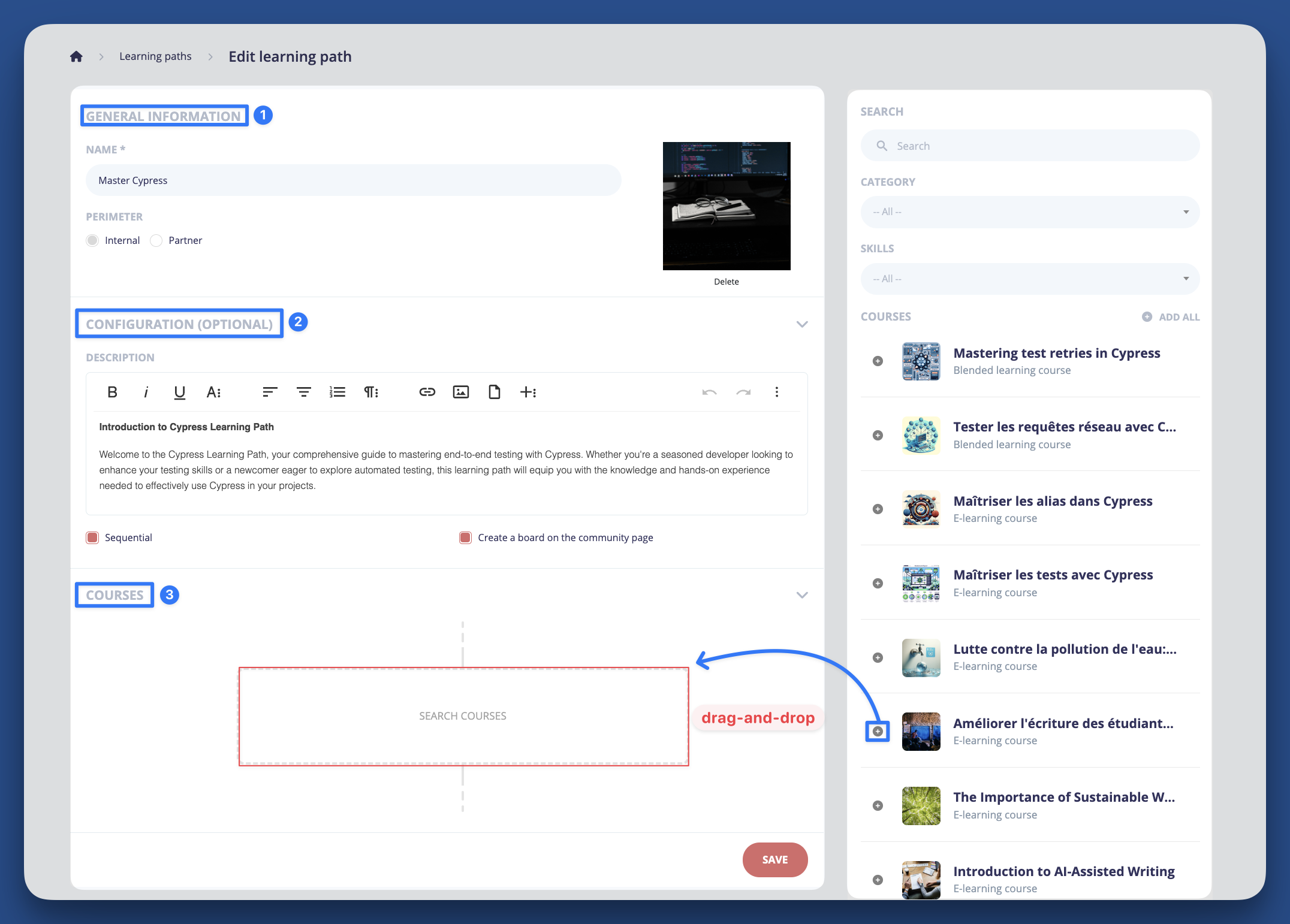Click Add All courses
Screen dimensions: 1290x924
pos(1171,317)
